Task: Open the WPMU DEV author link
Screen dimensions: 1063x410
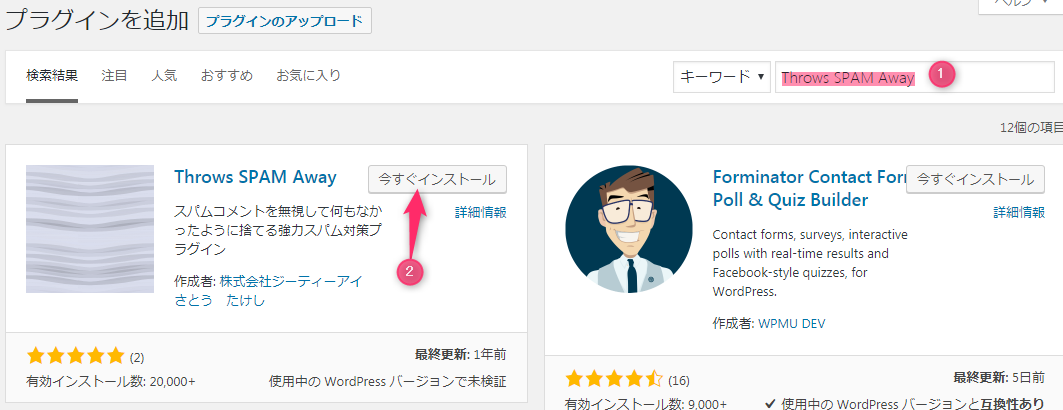Action: point(792,323)
